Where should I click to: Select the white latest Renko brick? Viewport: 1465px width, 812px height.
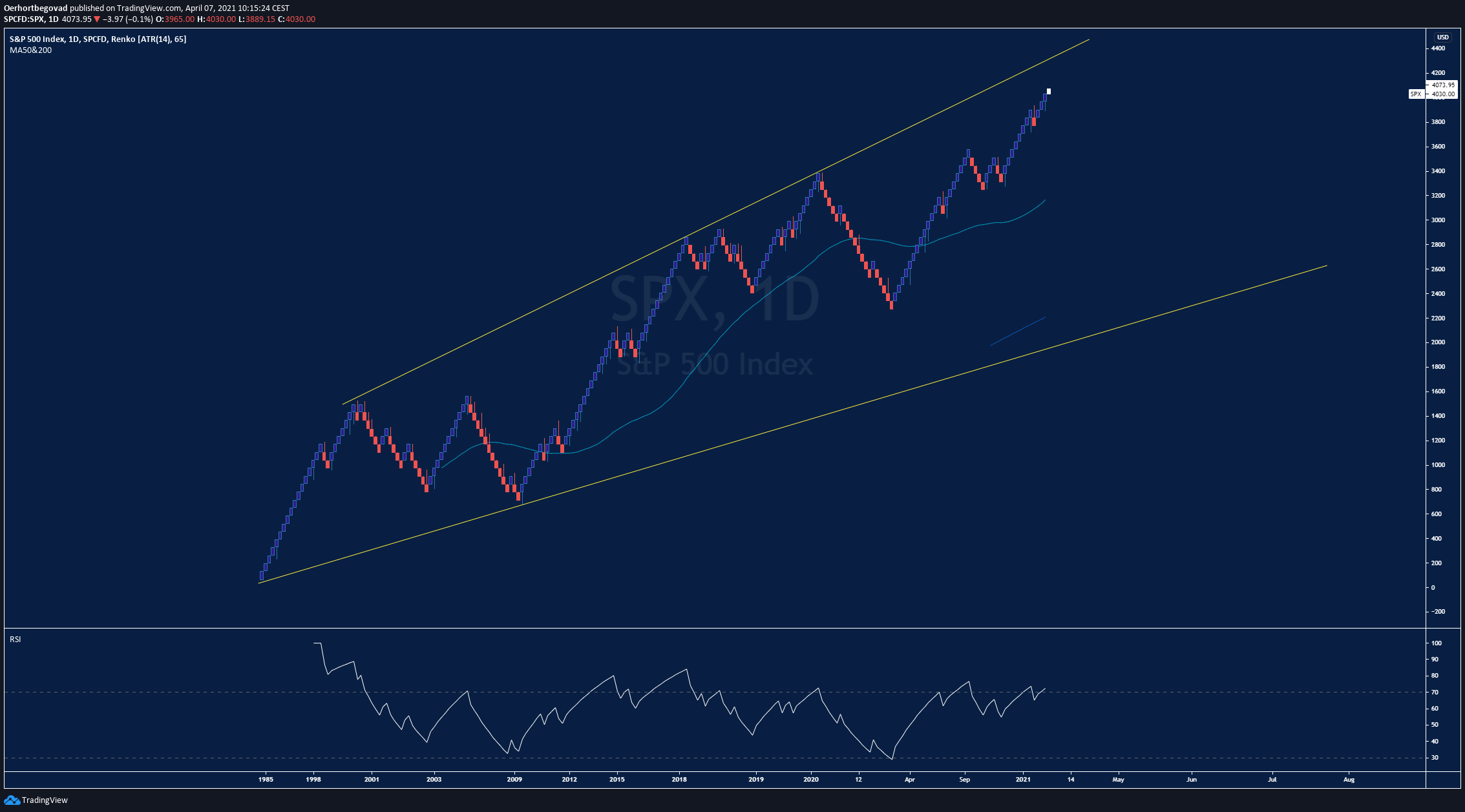pos(1048,91)
